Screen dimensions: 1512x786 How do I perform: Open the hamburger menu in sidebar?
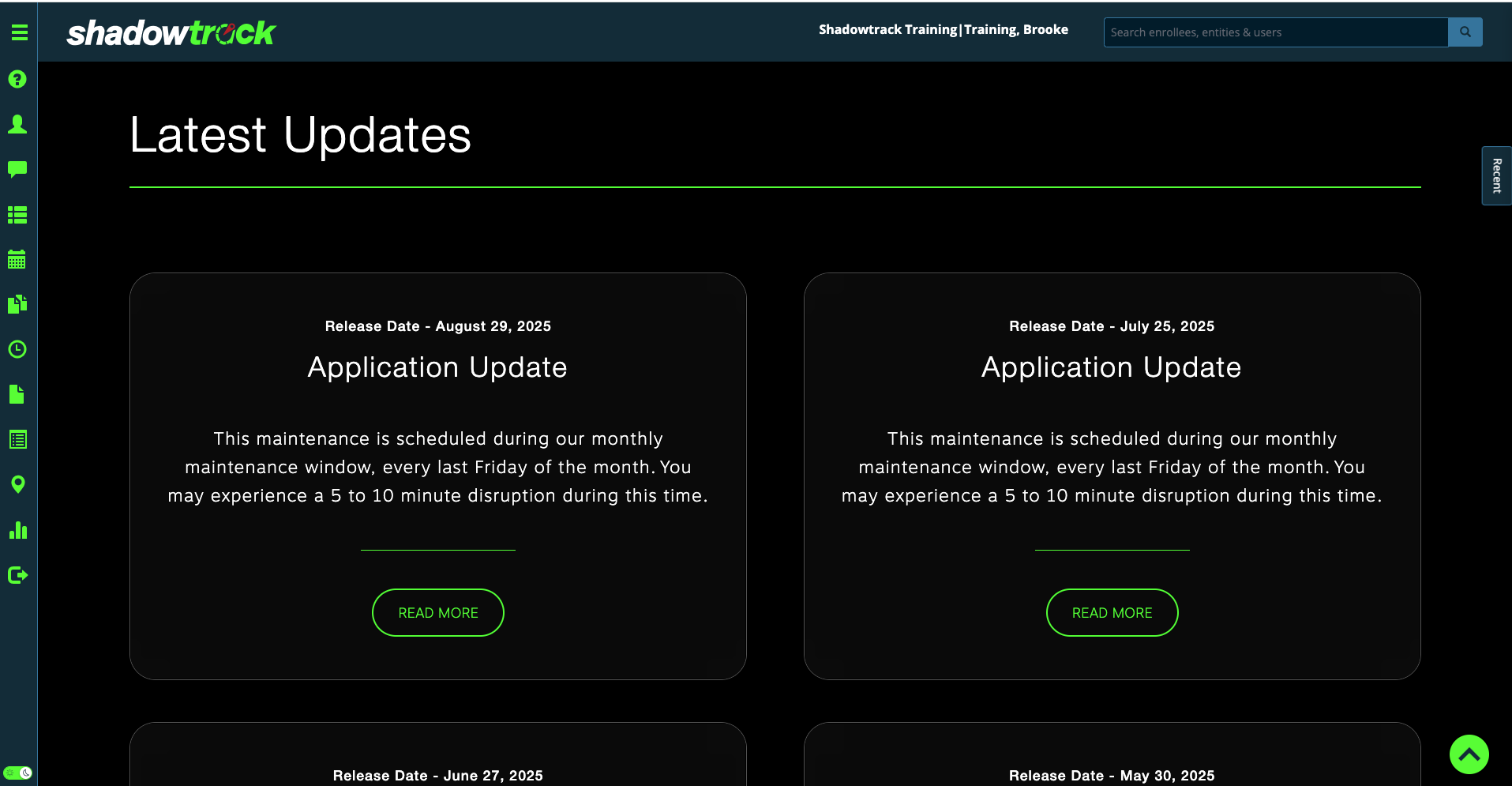coord(19,32)
